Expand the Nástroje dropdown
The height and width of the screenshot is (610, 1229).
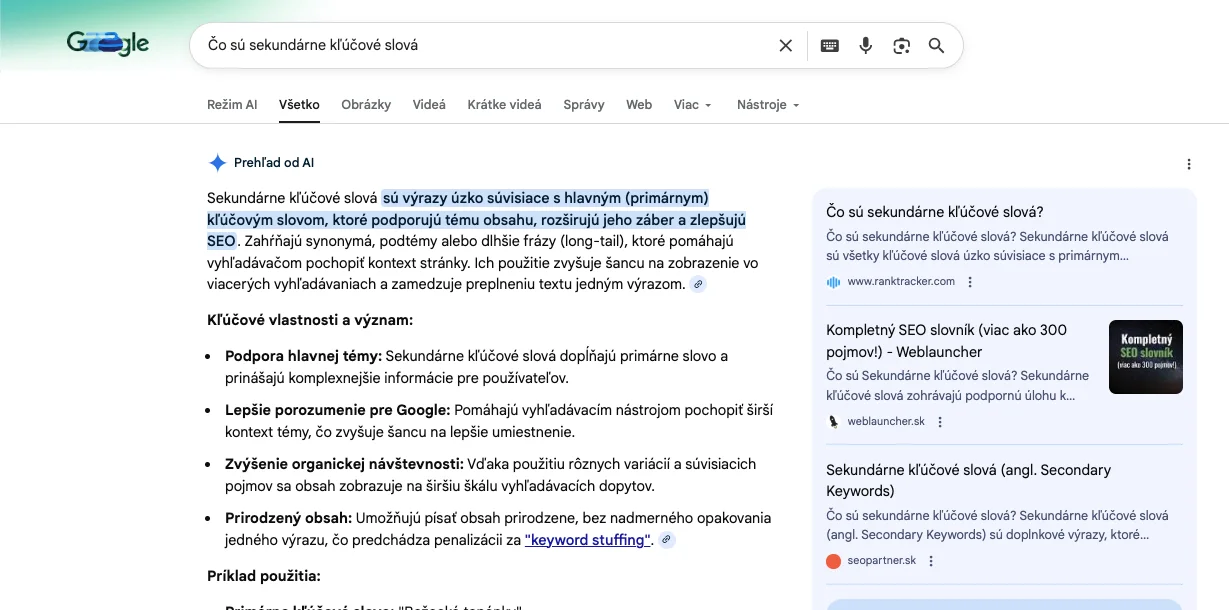pos(767,104)
